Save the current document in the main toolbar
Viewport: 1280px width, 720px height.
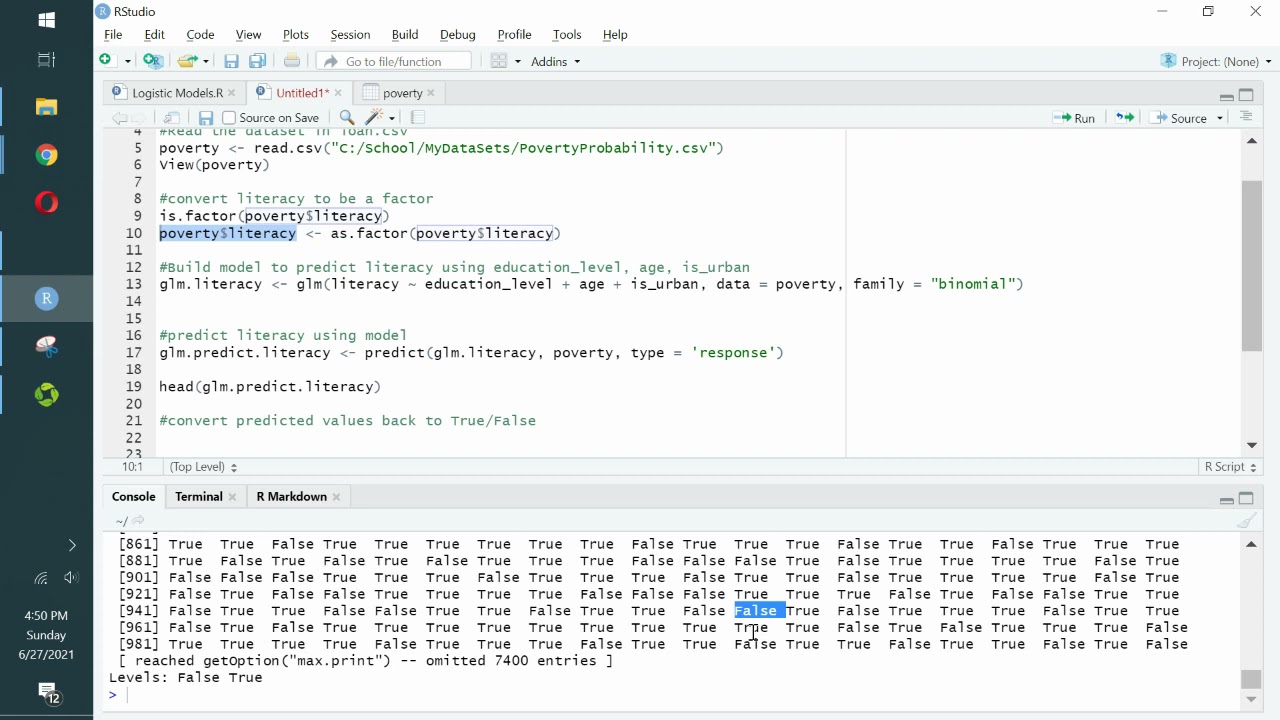(231, 61)
